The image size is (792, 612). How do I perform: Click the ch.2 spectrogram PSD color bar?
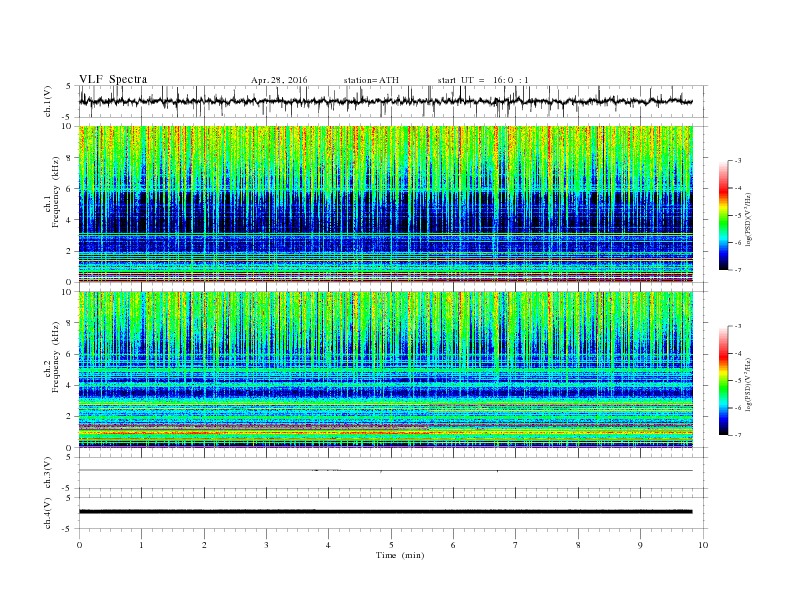(x=723, y=380)
